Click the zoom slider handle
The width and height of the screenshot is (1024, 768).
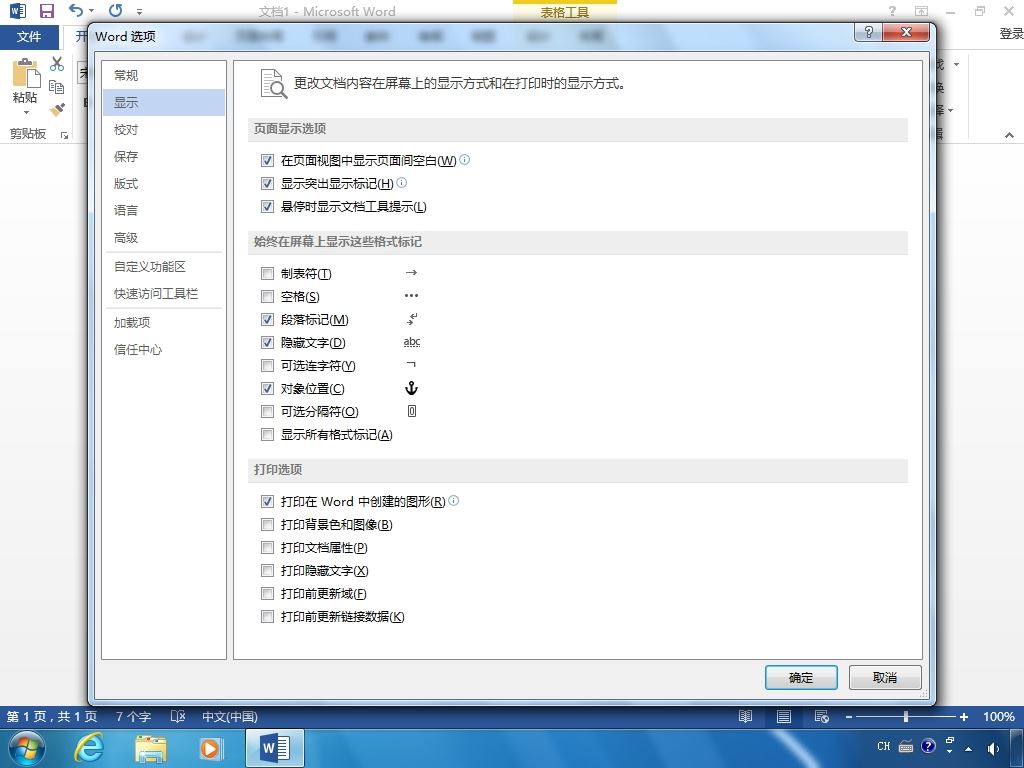coord(906,717)
